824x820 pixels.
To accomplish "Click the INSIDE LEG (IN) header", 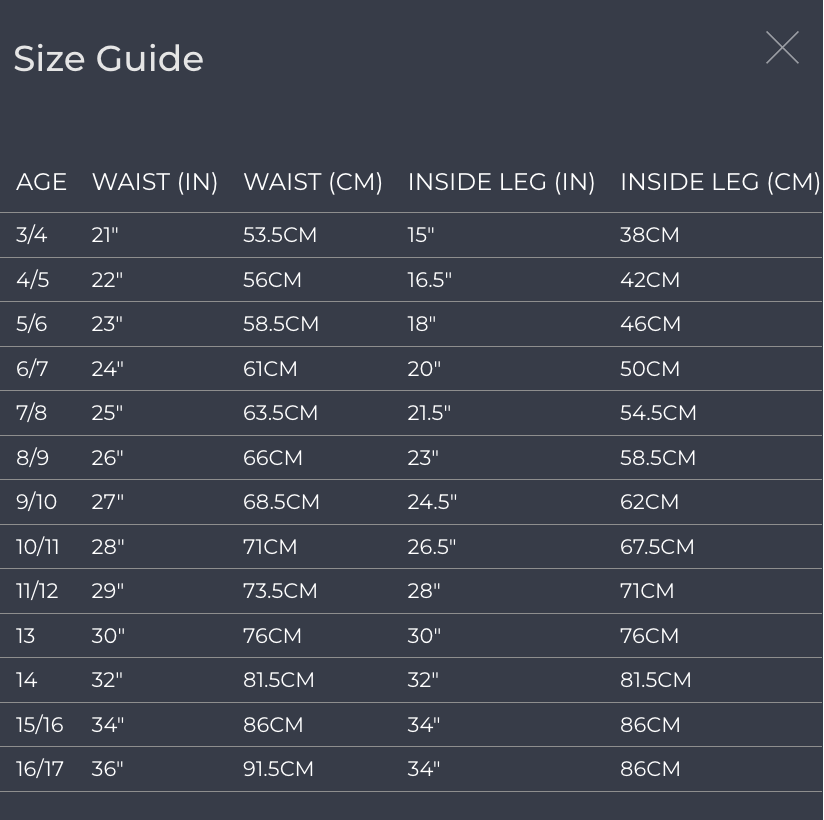I will pyautogui.click(x=501, y=182).
